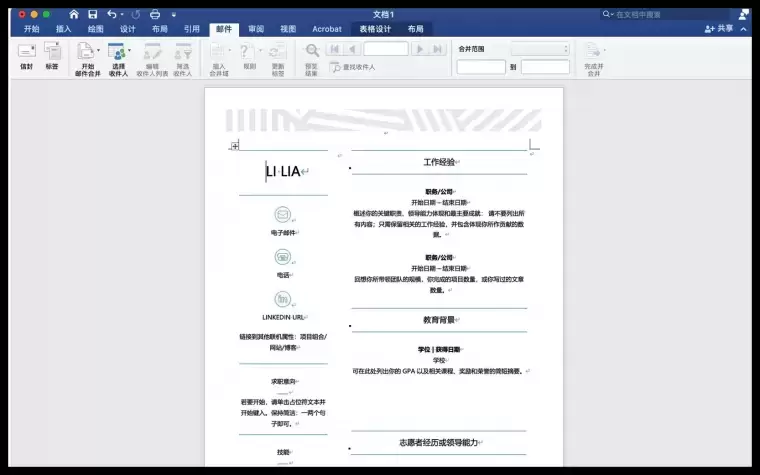Click 预览结果 (Preview Results)
The width and height of the screenshot is (760, 475).
pyautogui.click(x=312, y=59)
